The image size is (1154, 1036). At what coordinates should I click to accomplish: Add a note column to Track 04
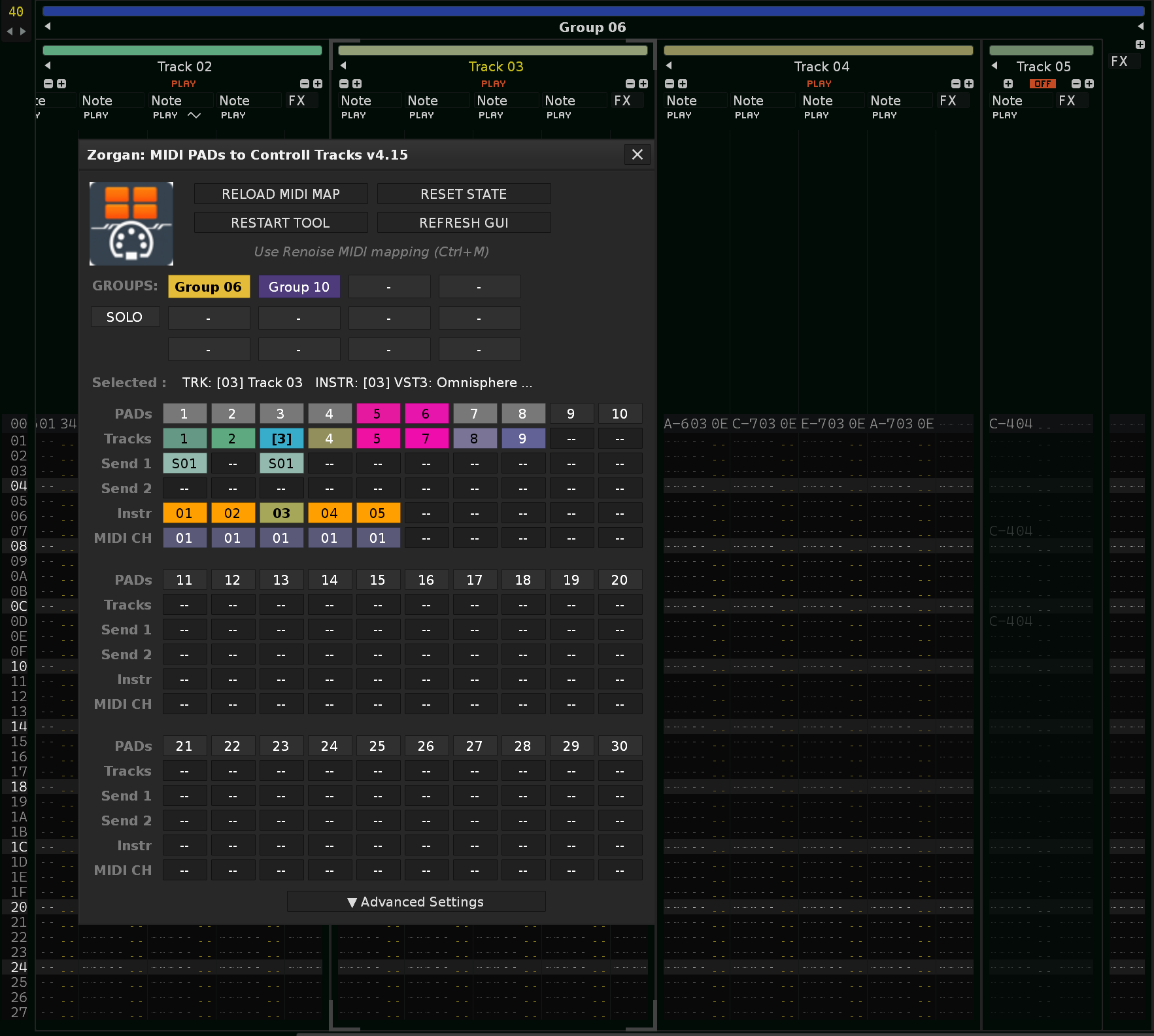pyautogui.click(x=683, y=84)
